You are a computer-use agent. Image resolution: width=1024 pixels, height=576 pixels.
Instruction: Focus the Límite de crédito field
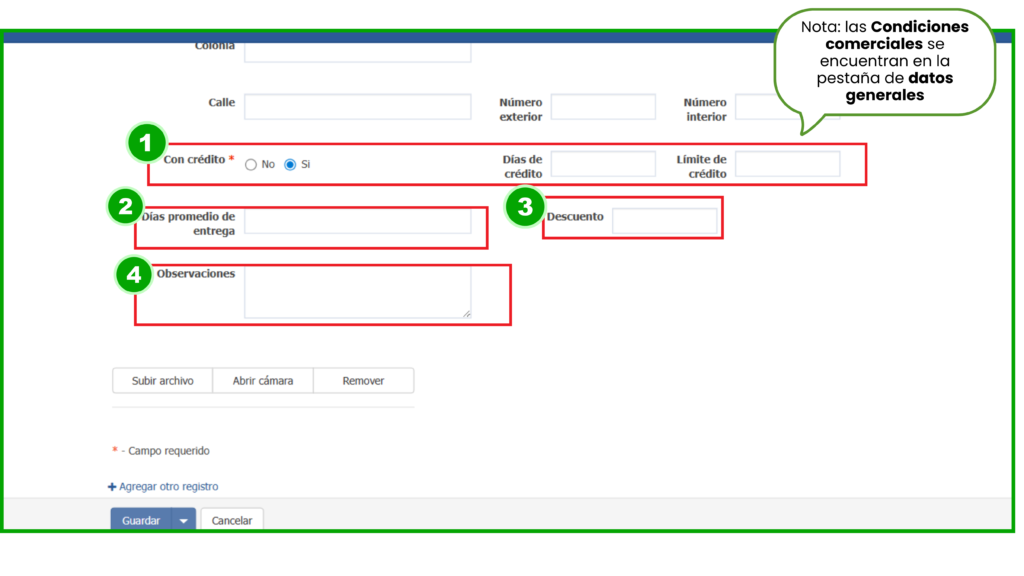tap(787, 164)
